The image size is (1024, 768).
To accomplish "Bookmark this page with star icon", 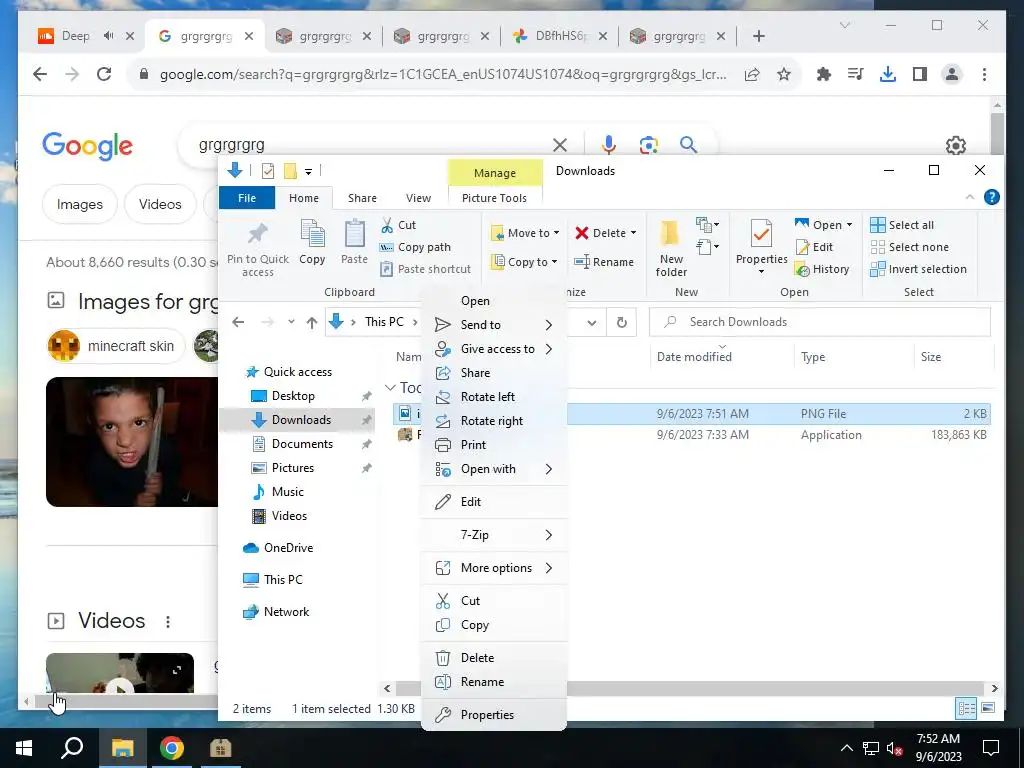I will tap(784, 74).
